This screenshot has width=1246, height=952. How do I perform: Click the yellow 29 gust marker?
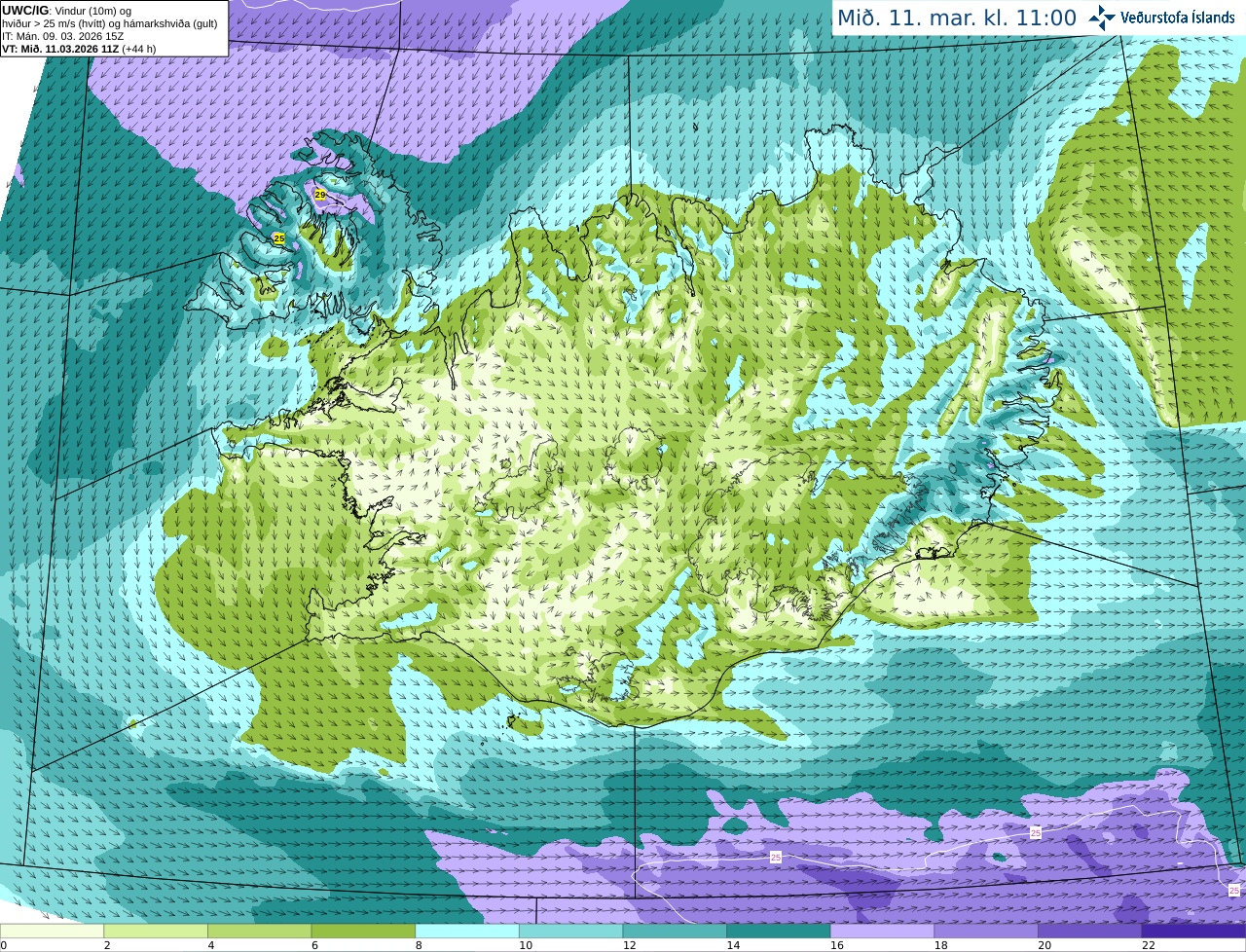coord(320,195)
